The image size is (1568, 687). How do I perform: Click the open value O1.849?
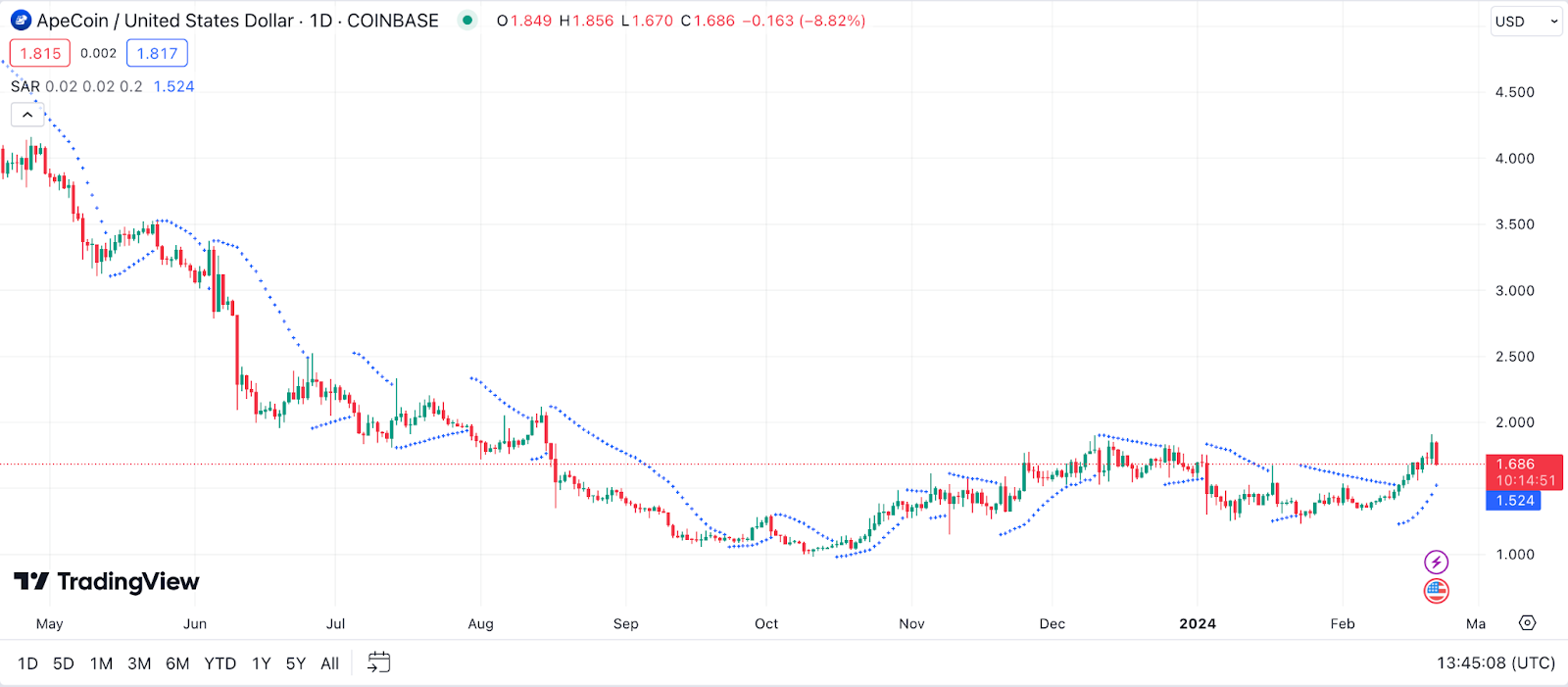(524, 21)
